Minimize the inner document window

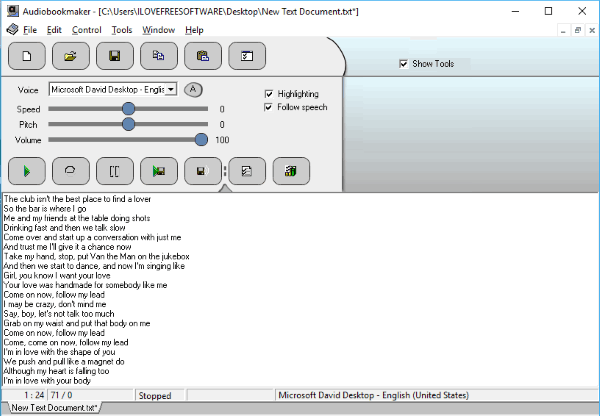pyautogui.click(x=563, y=30)
